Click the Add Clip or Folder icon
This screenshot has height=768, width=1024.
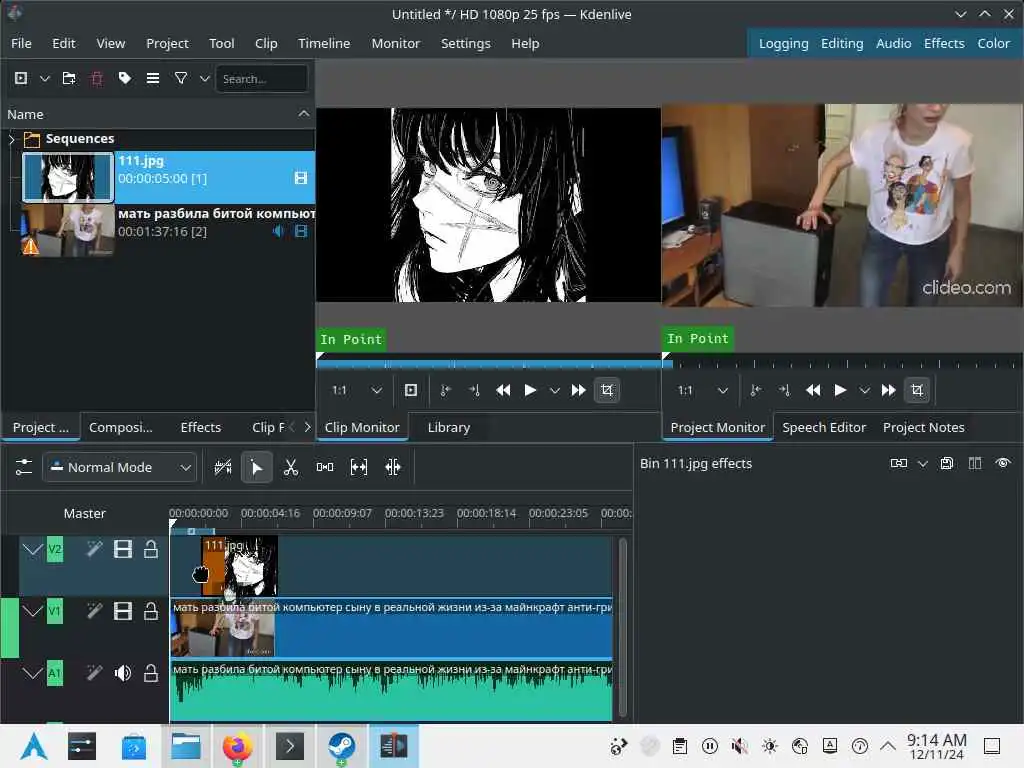click(21, 78)
